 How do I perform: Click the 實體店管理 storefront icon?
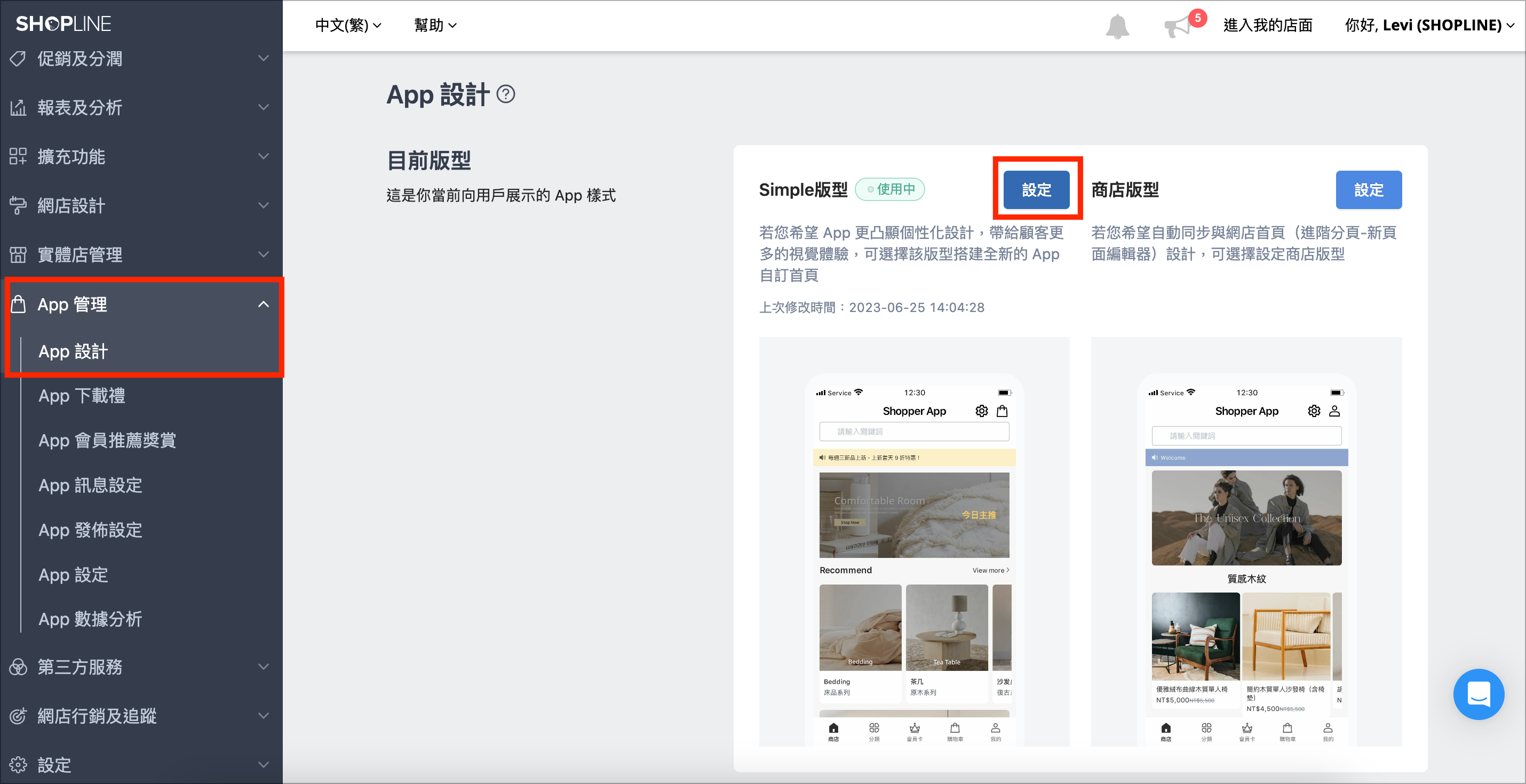coord(18,254)
